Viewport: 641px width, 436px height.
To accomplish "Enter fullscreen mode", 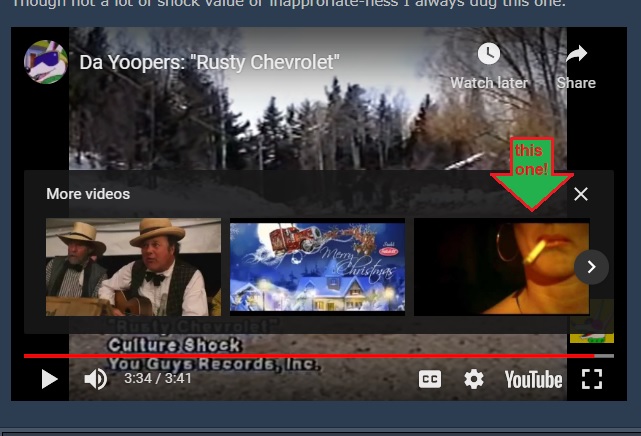I will click(592, 379).
